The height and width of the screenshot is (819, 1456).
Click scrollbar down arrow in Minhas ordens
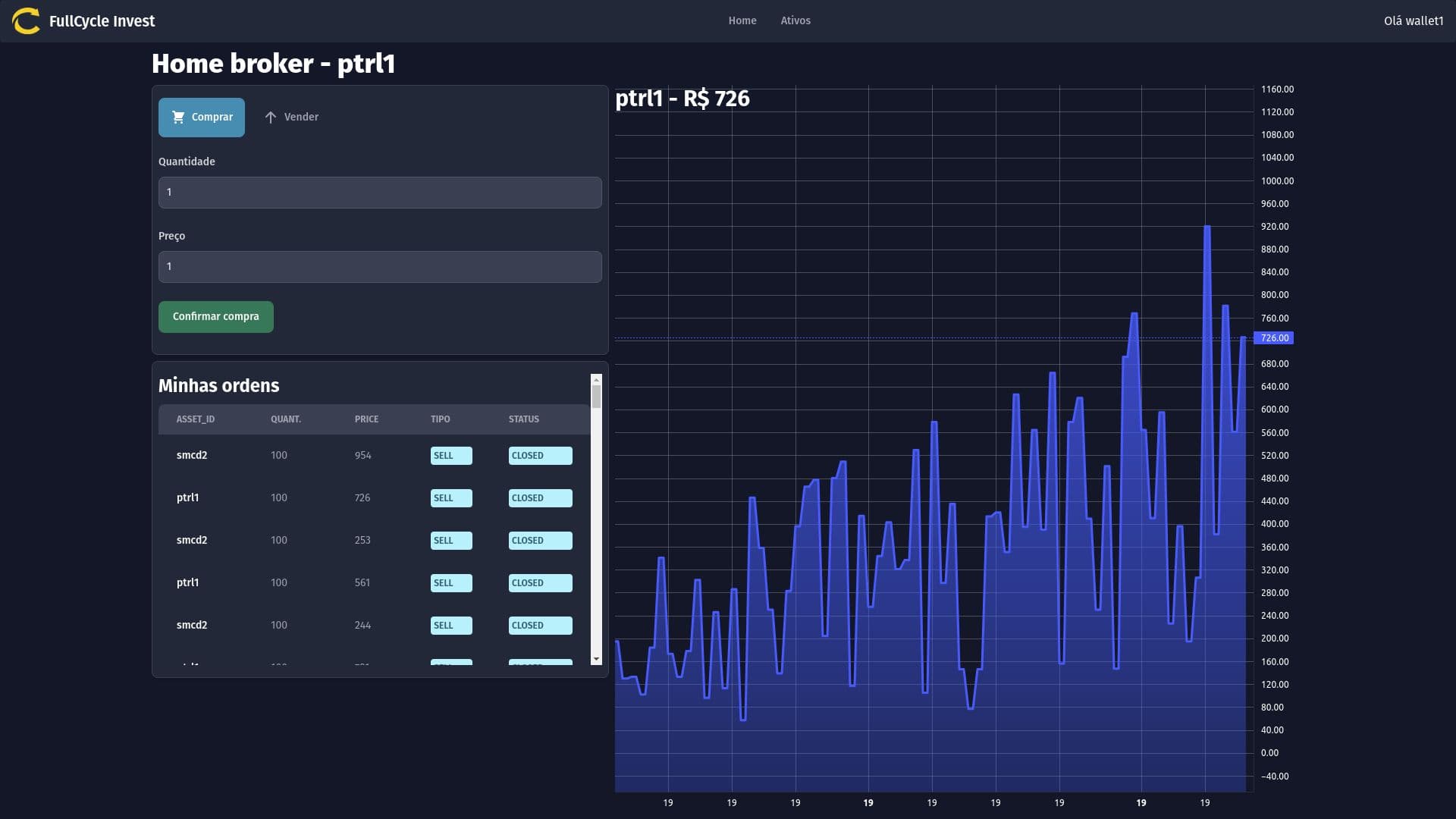point(596,659)
